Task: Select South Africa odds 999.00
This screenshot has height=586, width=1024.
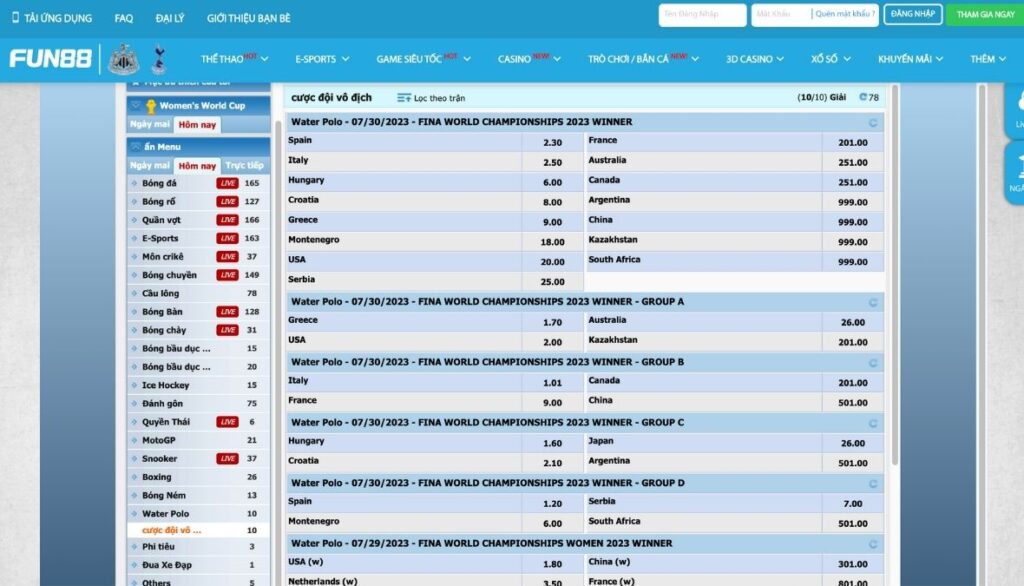Action: coord(852,261)
